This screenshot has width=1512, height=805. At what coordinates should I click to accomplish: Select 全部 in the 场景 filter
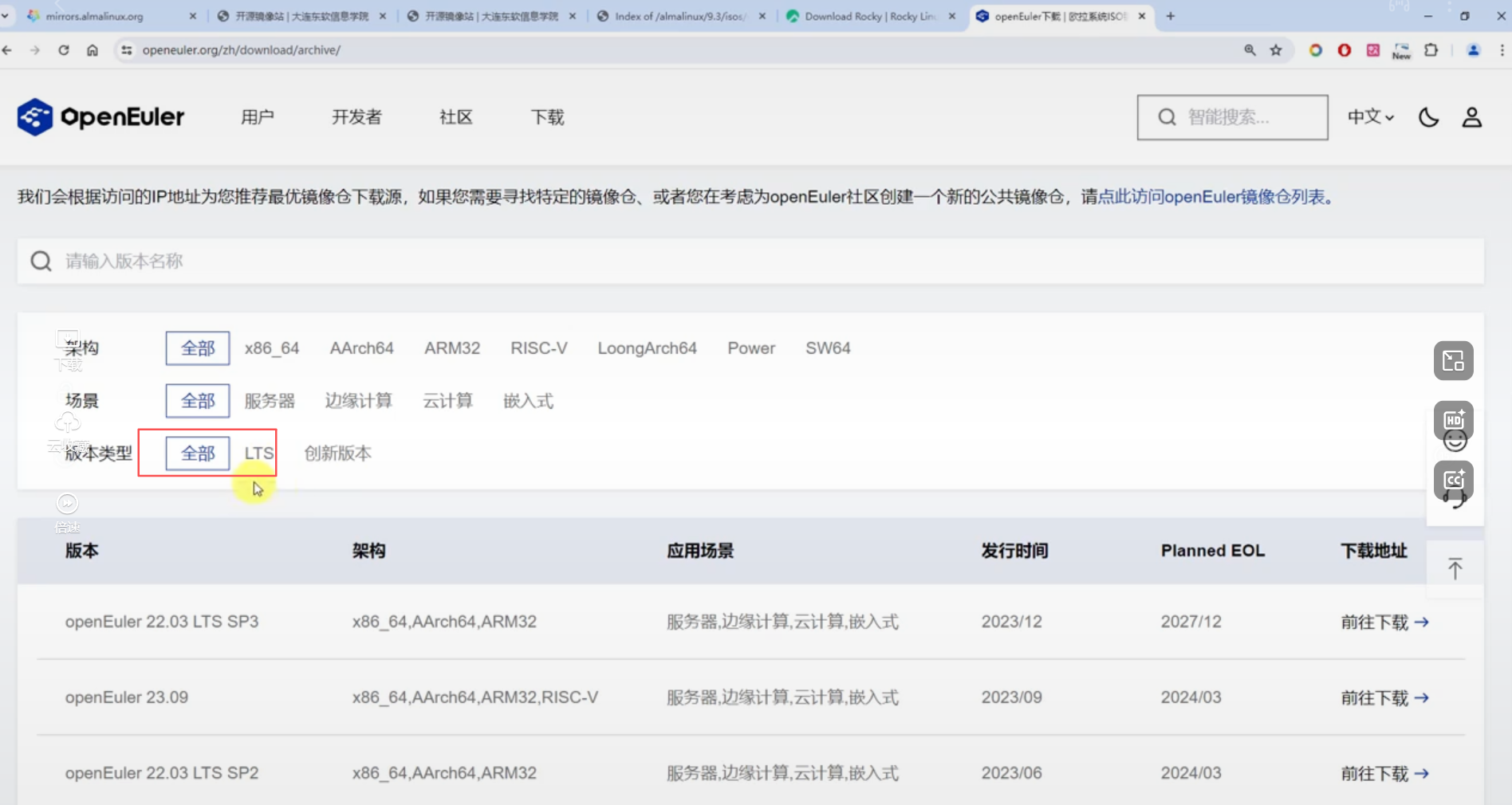[198, 401]
